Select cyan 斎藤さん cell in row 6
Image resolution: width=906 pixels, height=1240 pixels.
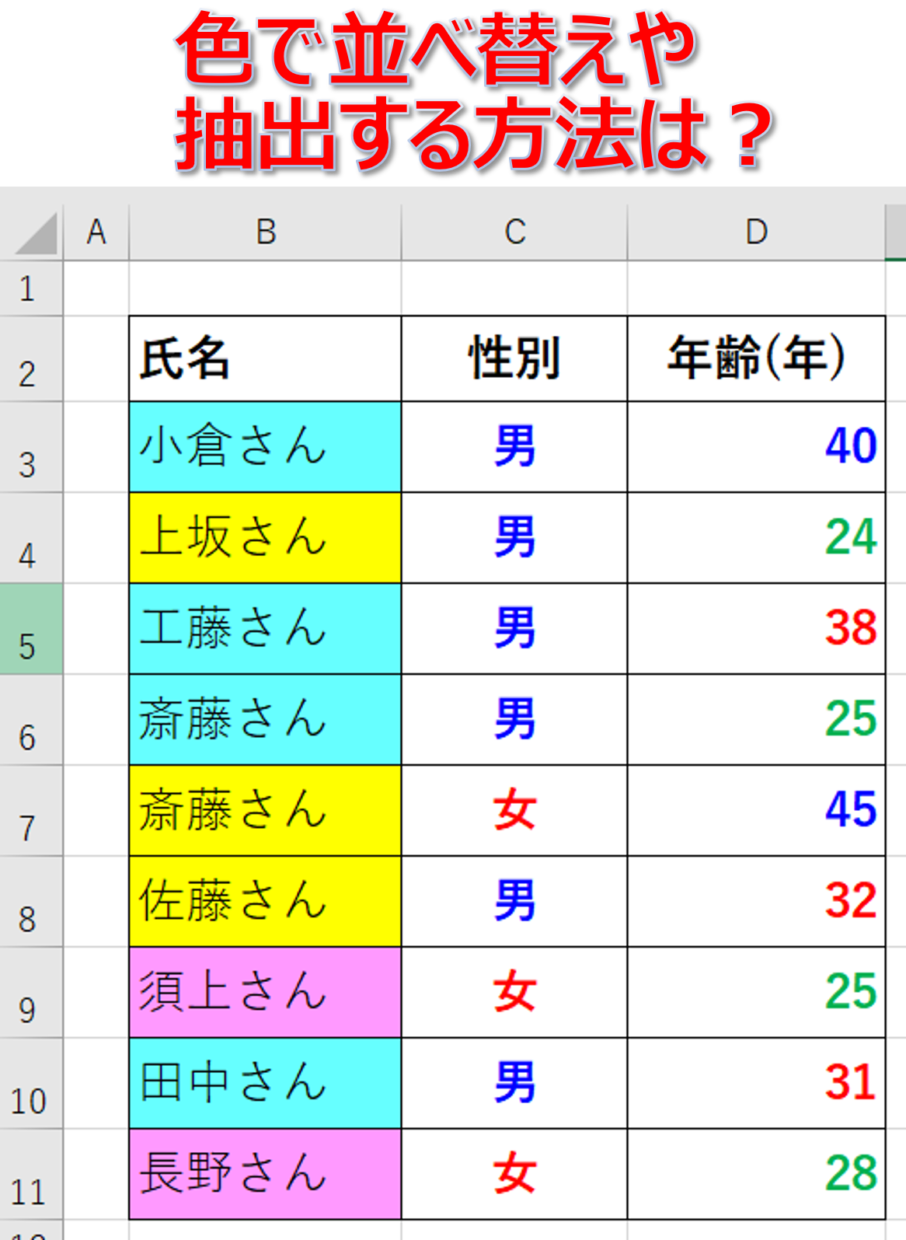point(265,720)
